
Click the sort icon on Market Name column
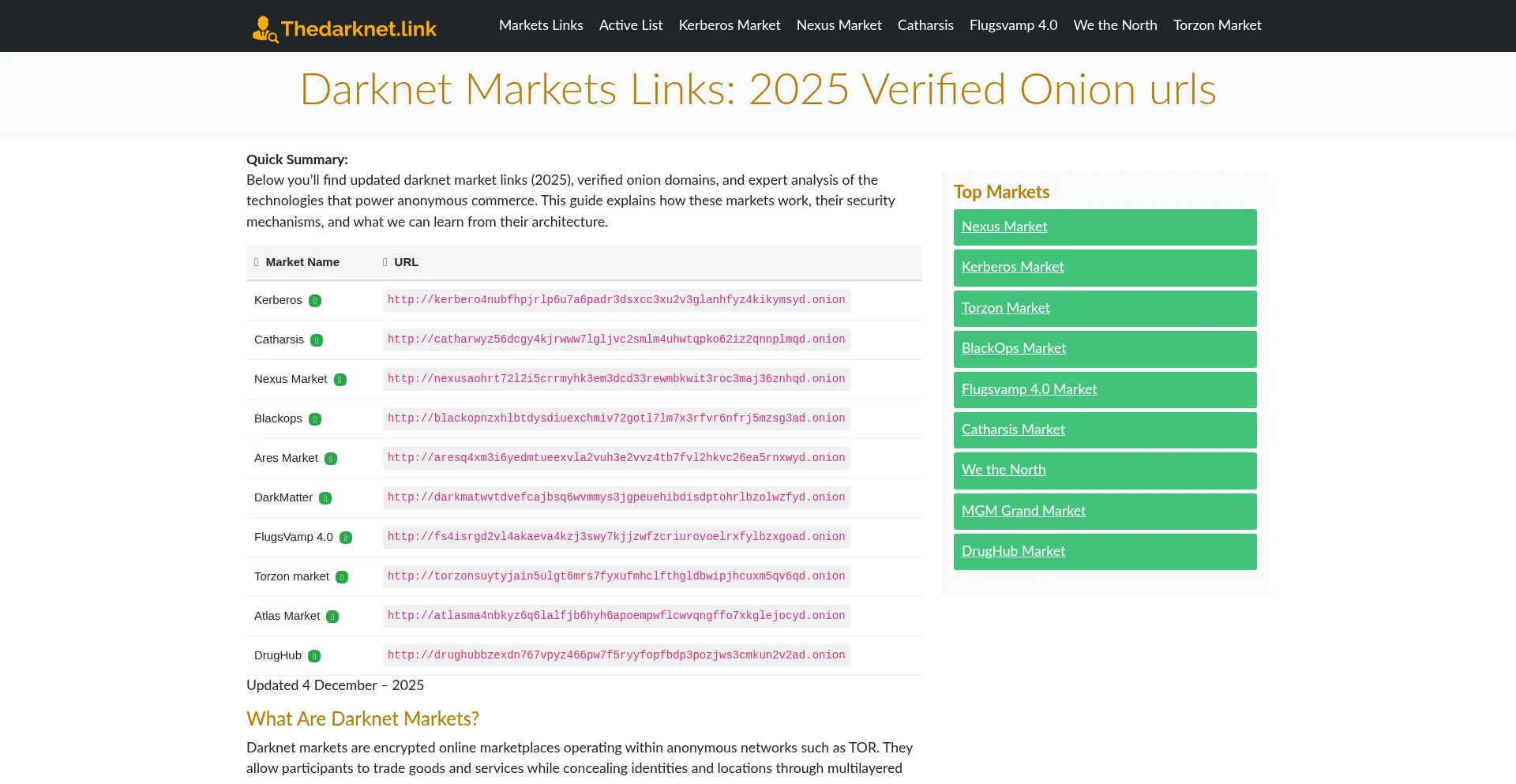pos(257,262)
